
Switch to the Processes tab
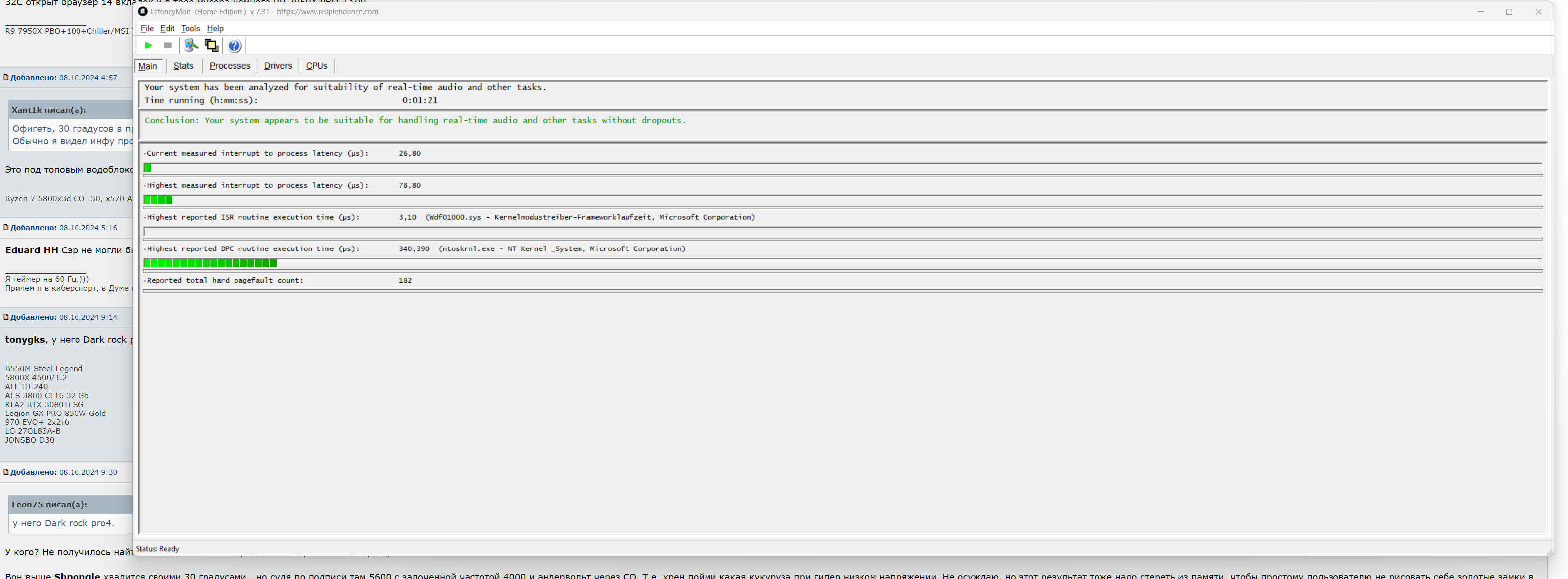pyautogui.click(x=230, y=66)
